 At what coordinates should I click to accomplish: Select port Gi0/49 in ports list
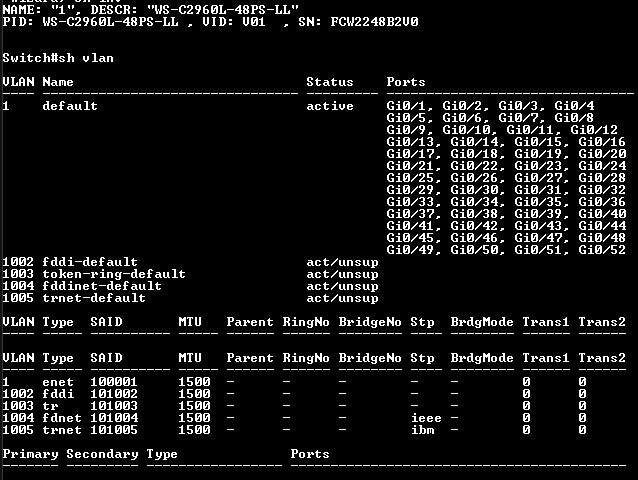(410, 250)
